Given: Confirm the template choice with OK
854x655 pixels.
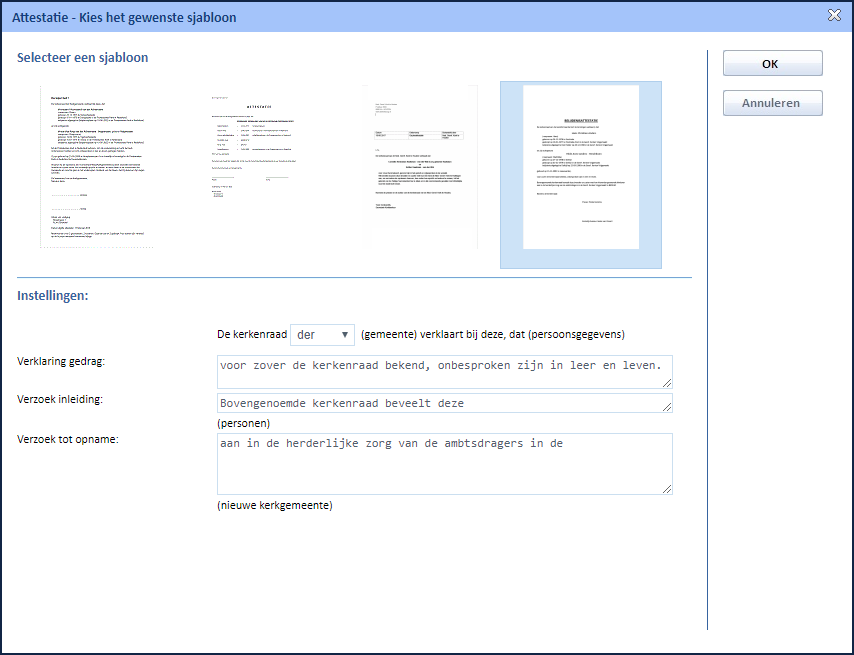Looking at the screenshot, I should [x=772, y=64].
